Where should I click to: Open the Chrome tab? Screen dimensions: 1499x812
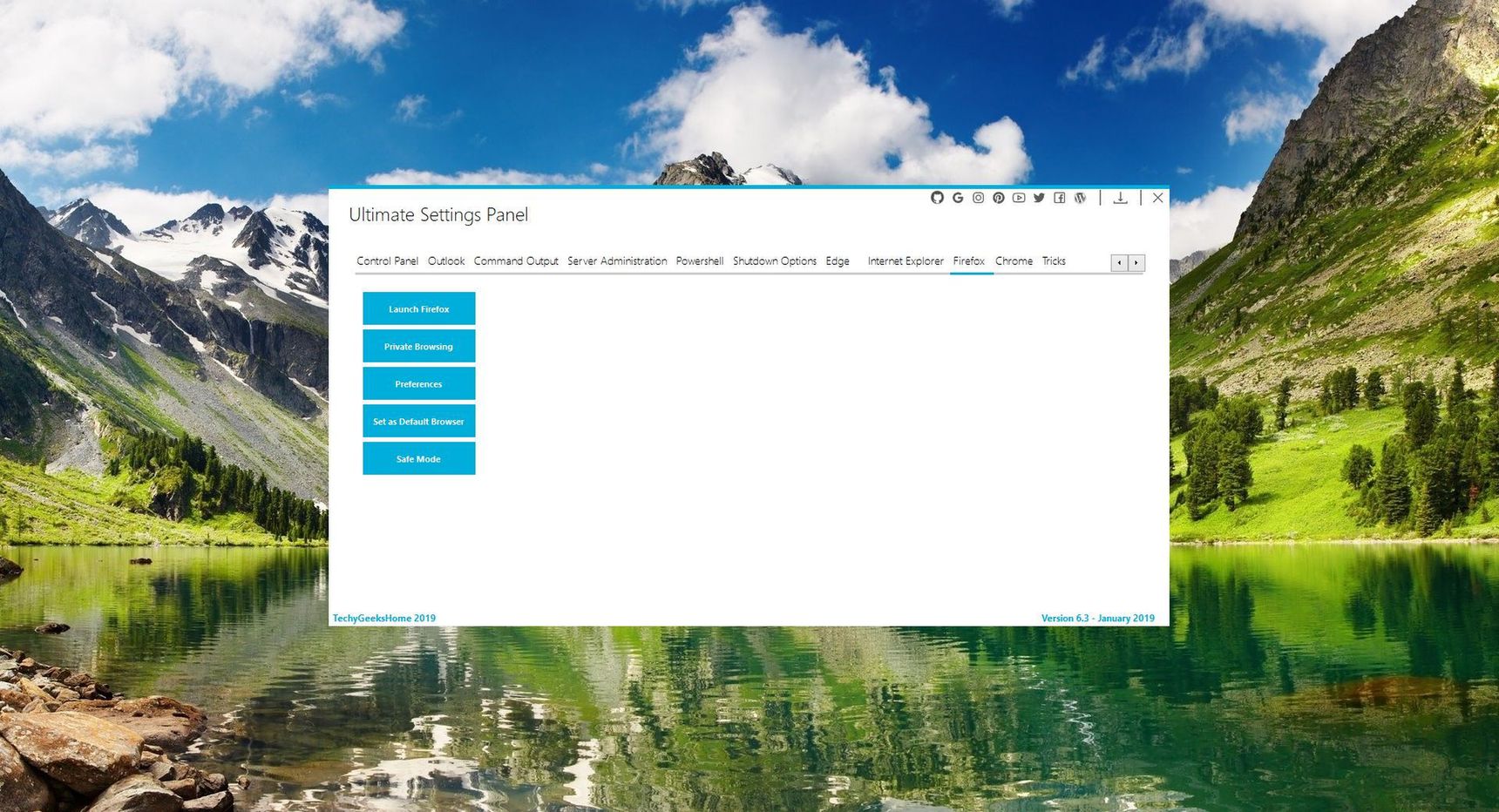click(1014, 261)
